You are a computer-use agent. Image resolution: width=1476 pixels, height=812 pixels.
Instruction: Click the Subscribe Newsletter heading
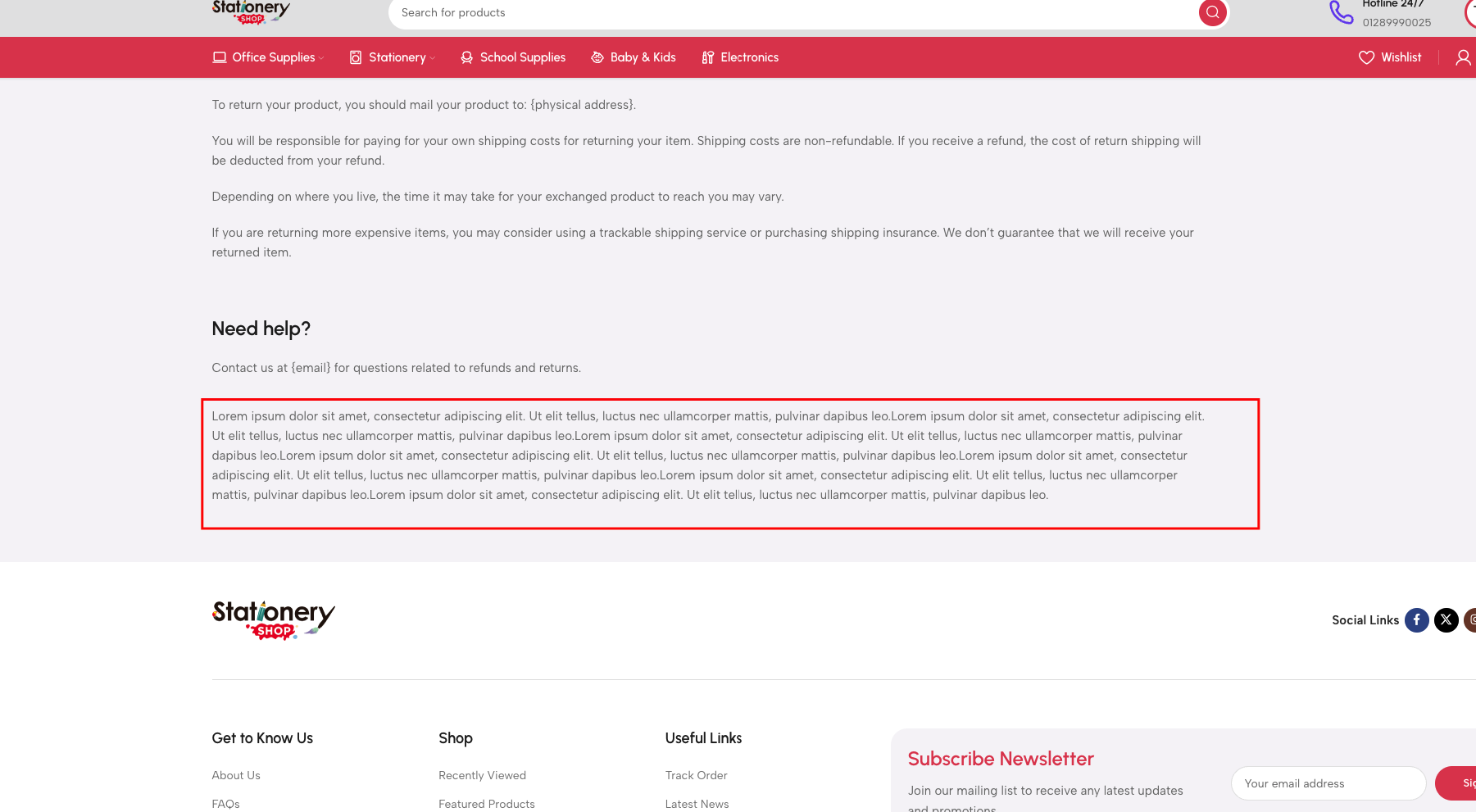tap(1001, 759)
